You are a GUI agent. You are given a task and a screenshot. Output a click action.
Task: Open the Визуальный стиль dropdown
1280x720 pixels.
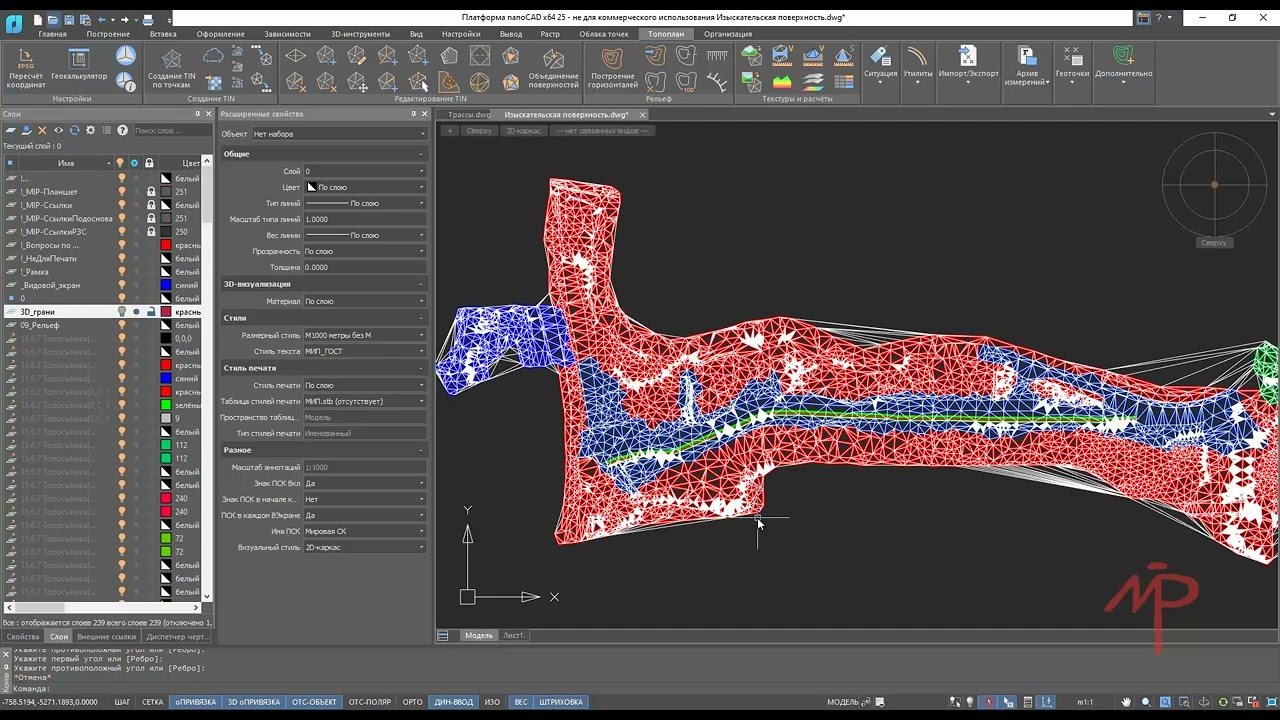click(x=422, y=547)
